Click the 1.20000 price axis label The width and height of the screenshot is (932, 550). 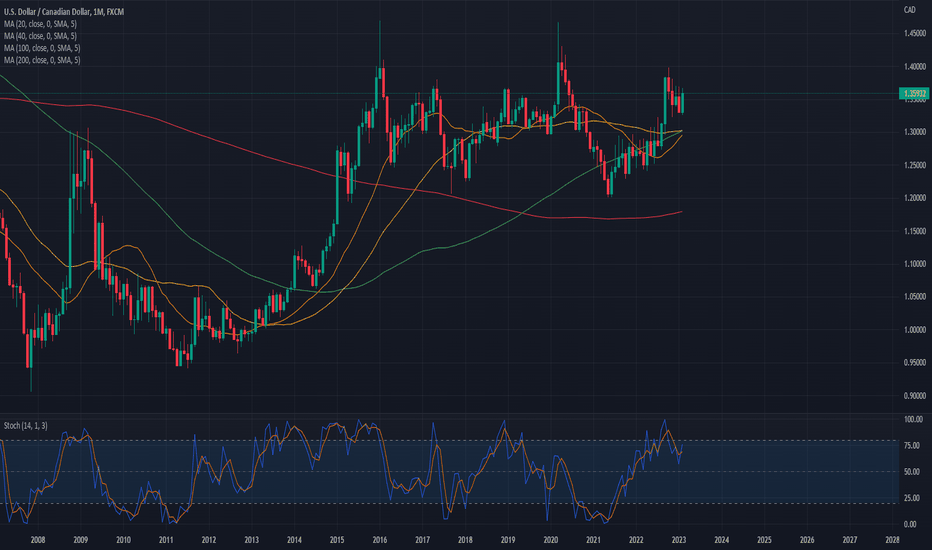[915, 198]
